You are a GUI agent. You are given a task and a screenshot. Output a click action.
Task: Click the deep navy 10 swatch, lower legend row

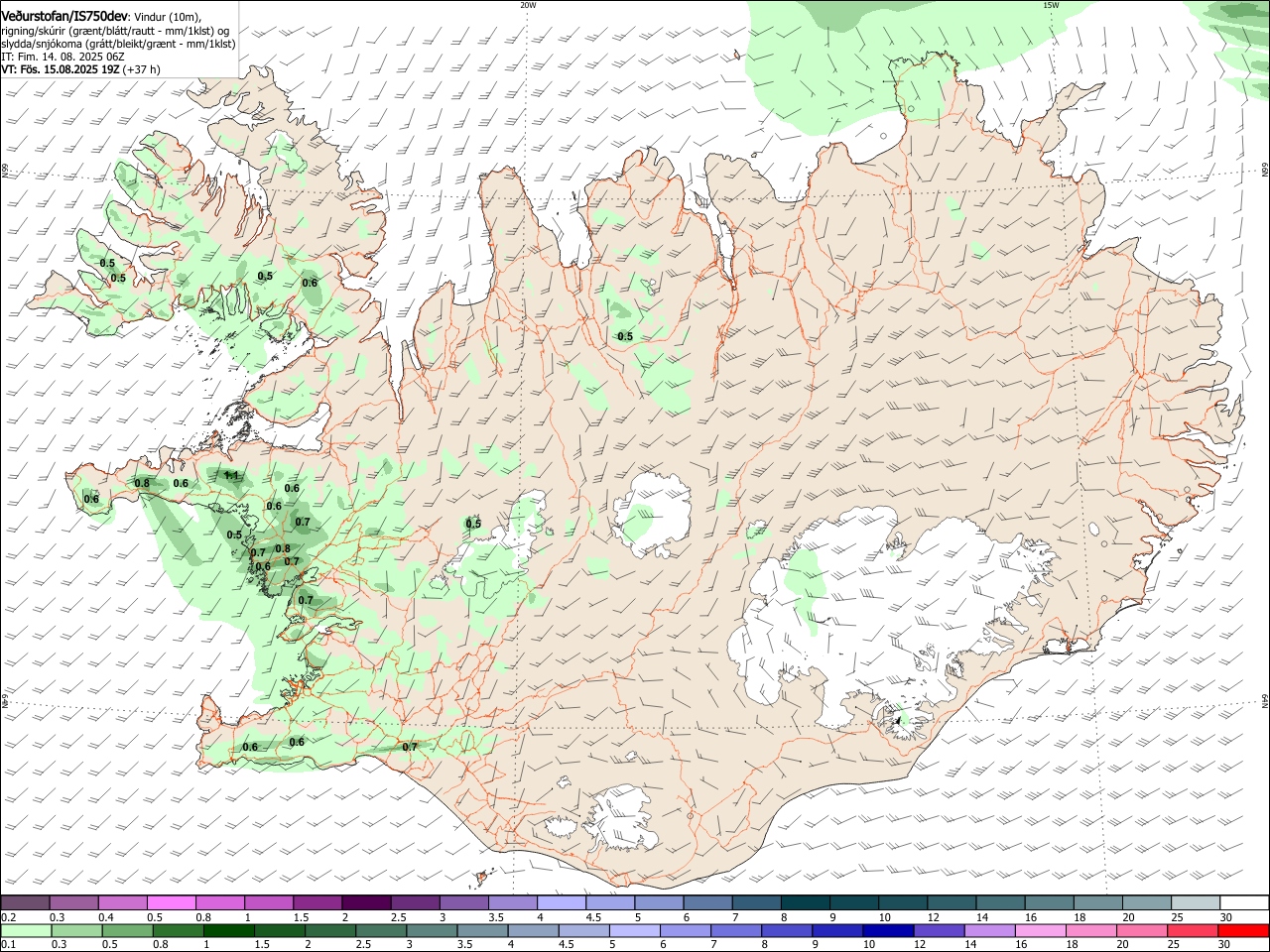point(888,930)
